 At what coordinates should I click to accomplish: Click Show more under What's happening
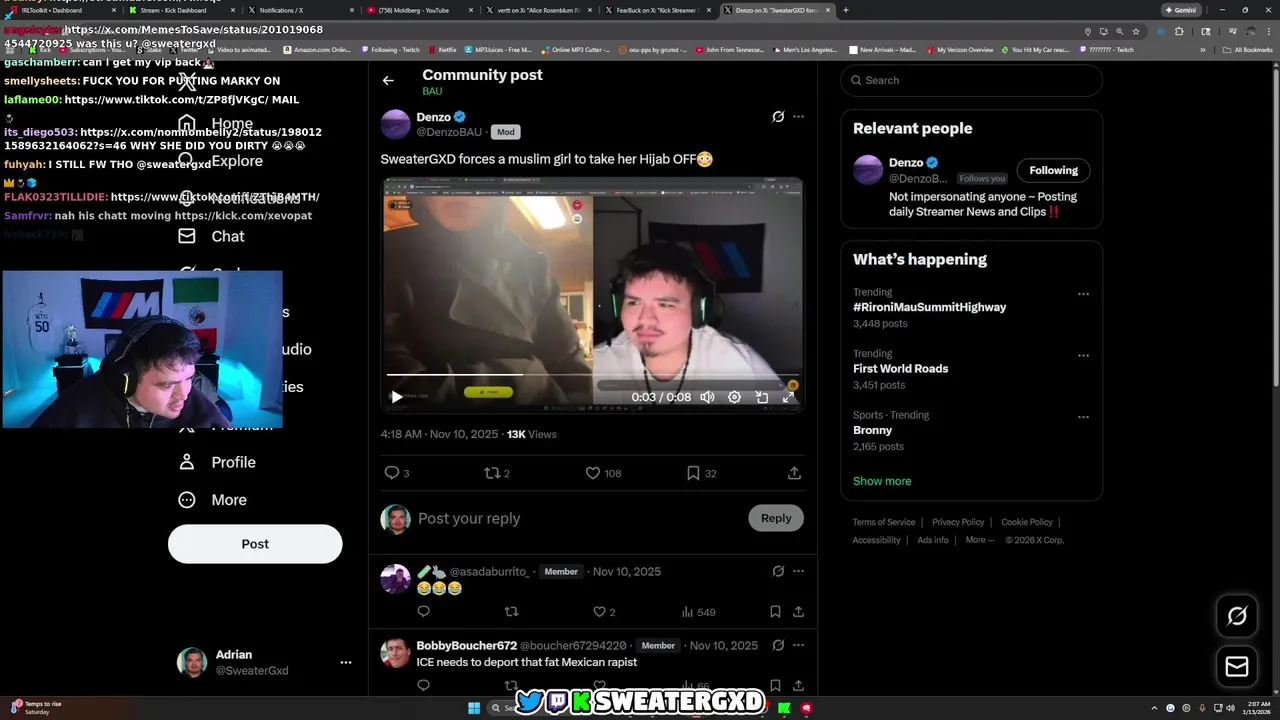click(x=882, y=481)
